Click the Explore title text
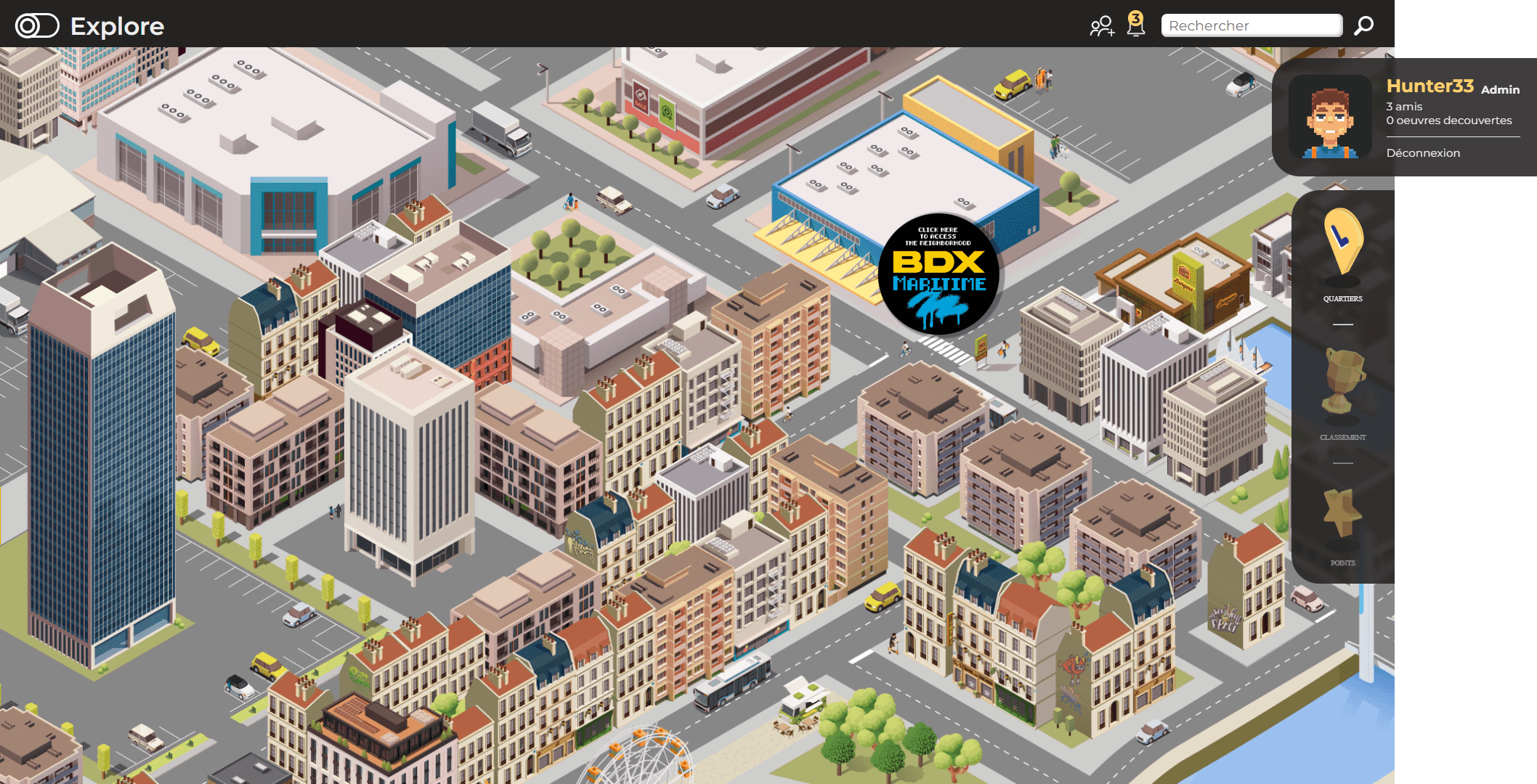The height and width of the screenshot is (784, 1537). coord(117,27)
